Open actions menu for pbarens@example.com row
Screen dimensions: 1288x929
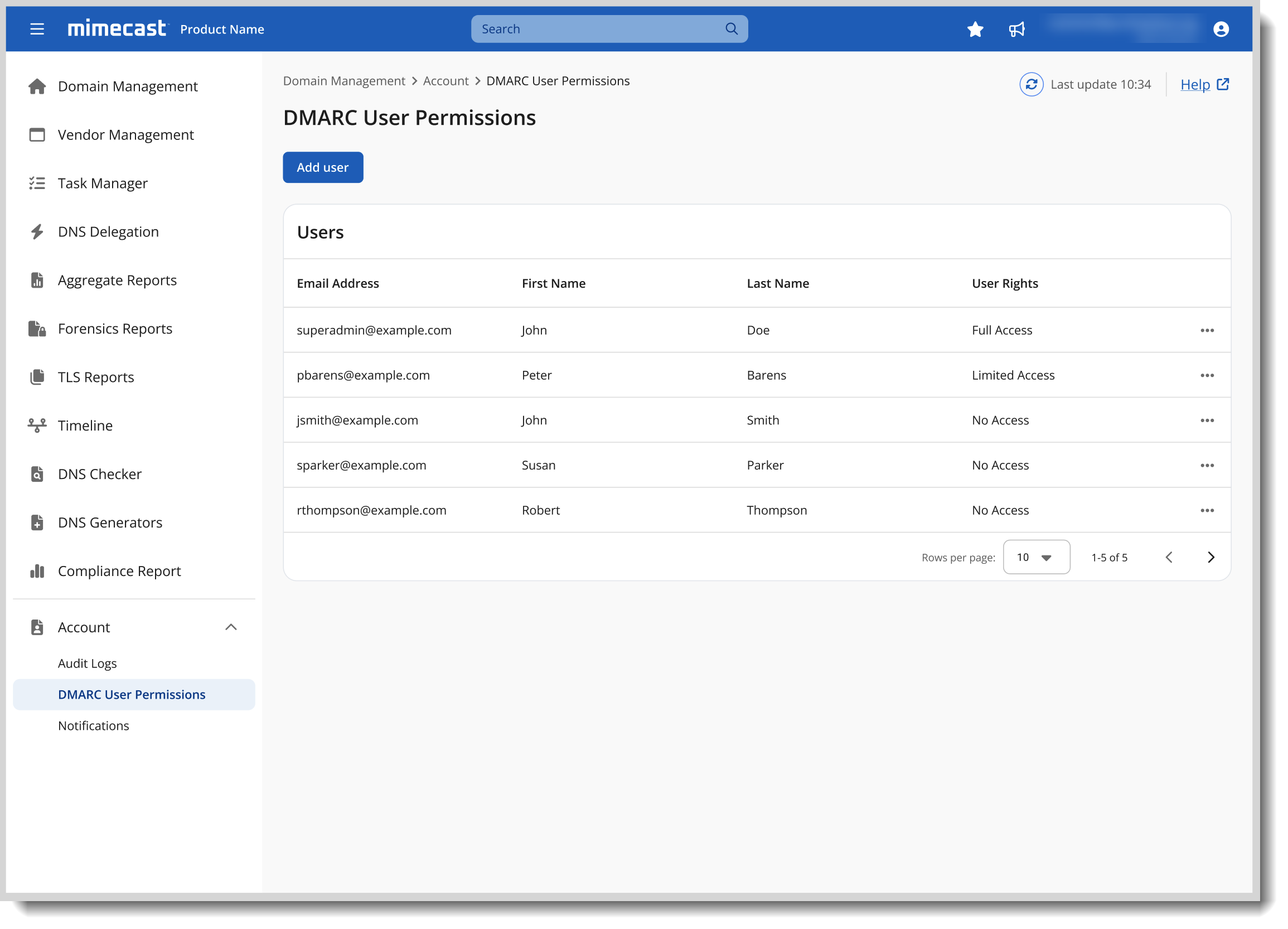click(1207, 375)
